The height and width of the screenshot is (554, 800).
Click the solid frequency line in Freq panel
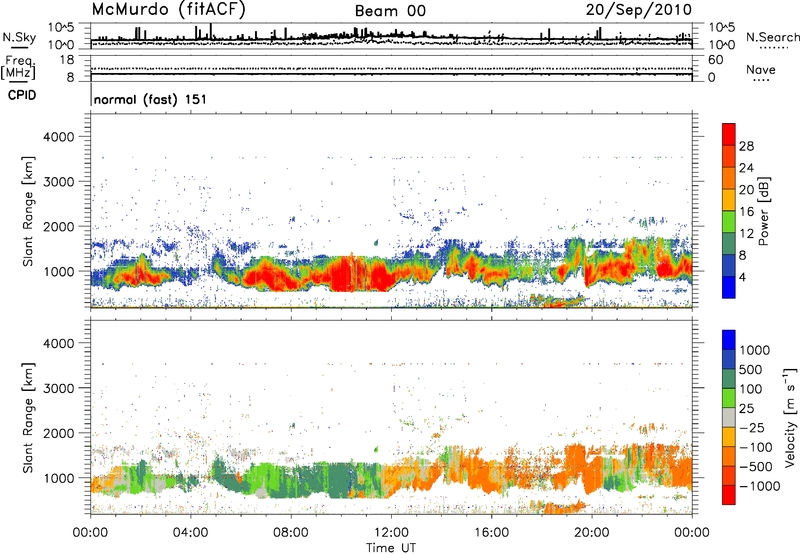coord(391,74)
